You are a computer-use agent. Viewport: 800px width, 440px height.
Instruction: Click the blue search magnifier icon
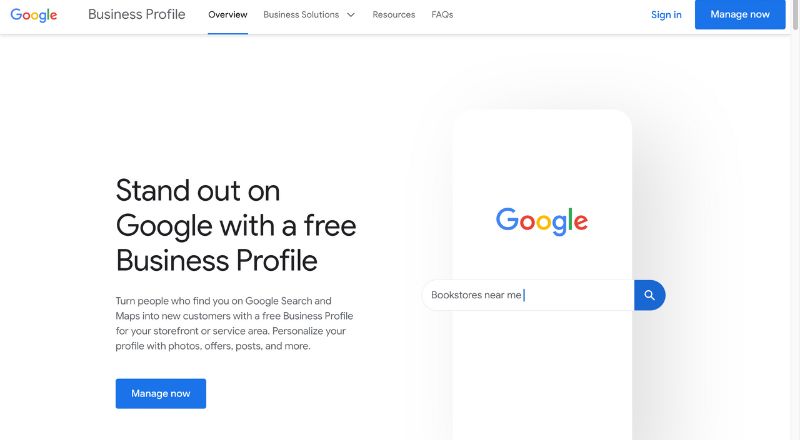click(649, 295)
